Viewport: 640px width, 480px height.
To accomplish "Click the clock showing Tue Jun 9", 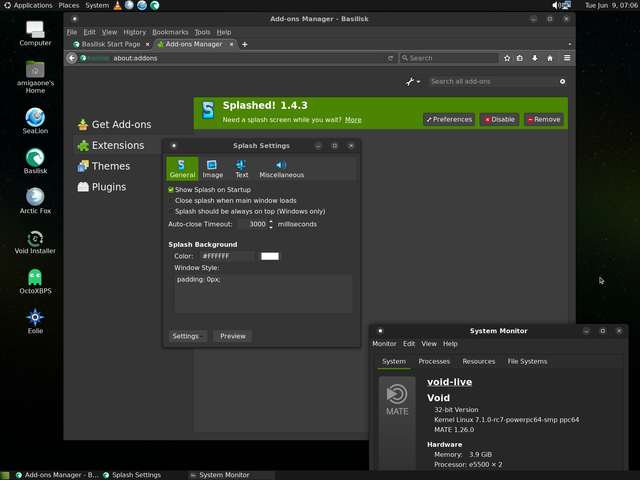I will [x=610, y=5].
